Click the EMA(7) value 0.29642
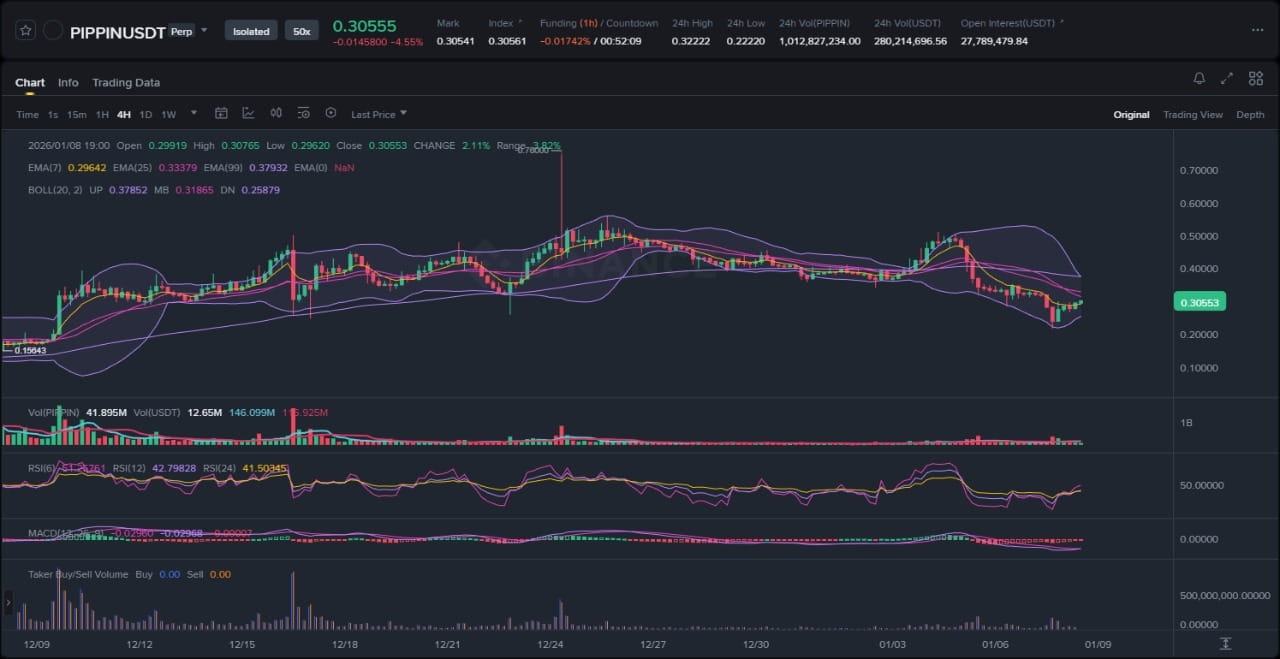The height and width of the screenshot is (659, 1280). coord(87,168)
